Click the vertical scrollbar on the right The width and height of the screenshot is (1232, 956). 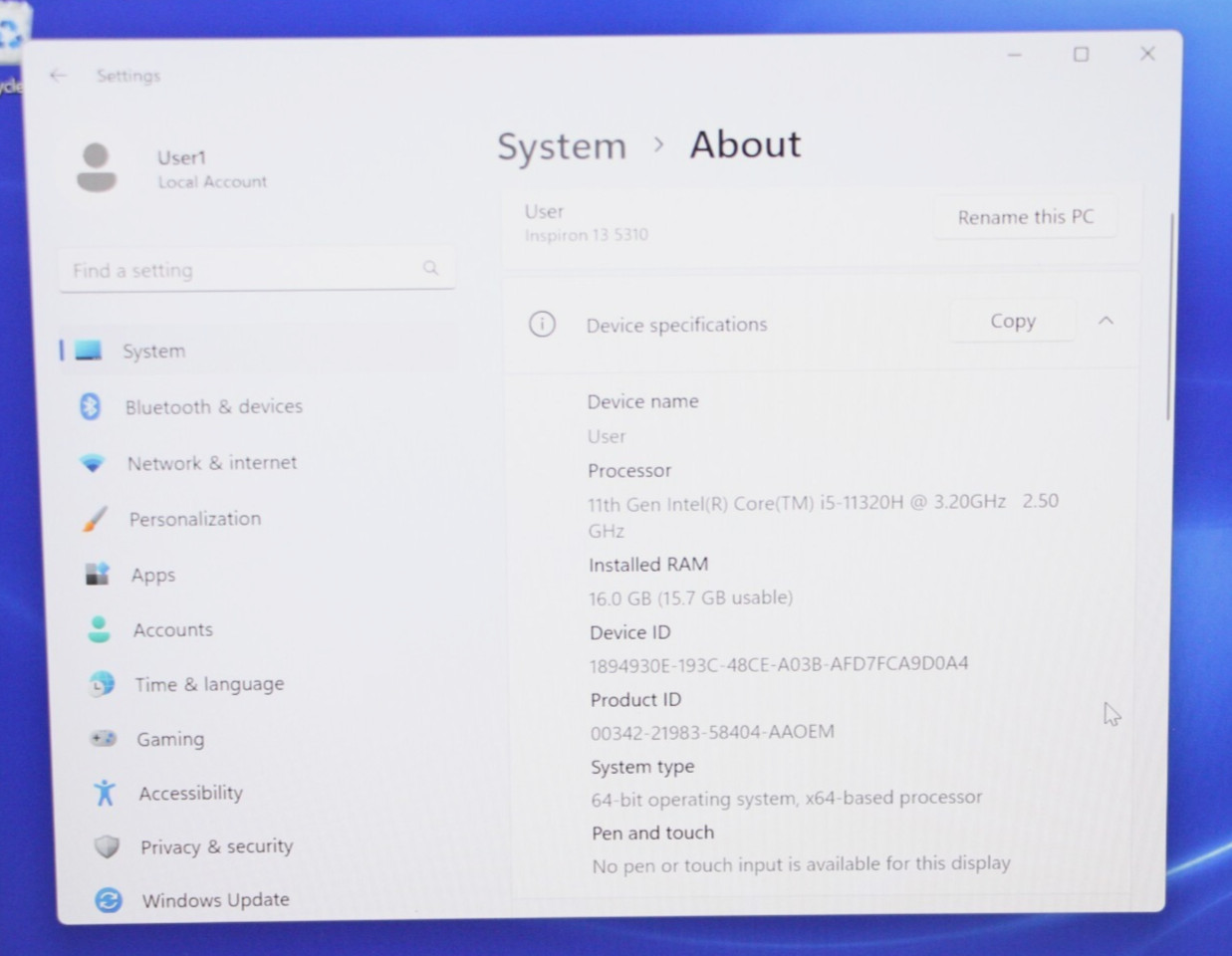(1170, 317)
